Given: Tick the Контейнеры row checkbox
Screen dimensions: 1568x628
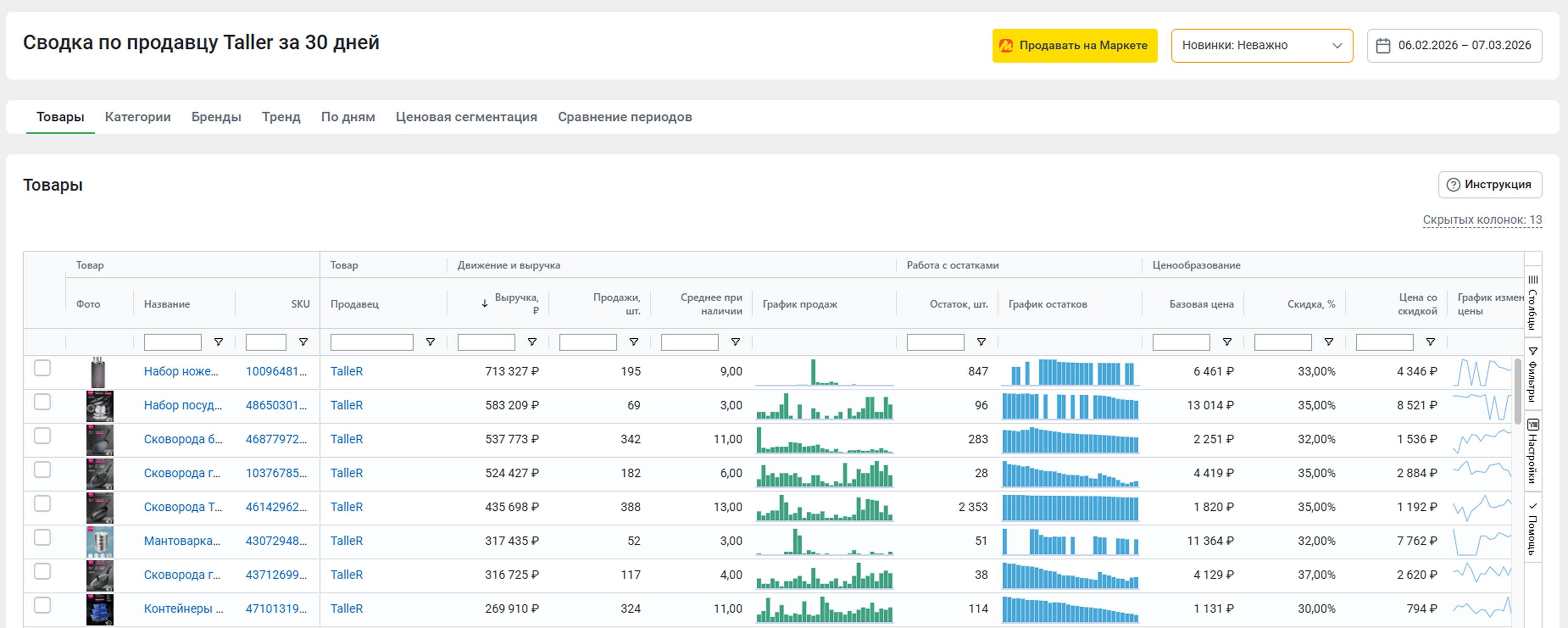Looking at the screenshot, I should 43,606.
